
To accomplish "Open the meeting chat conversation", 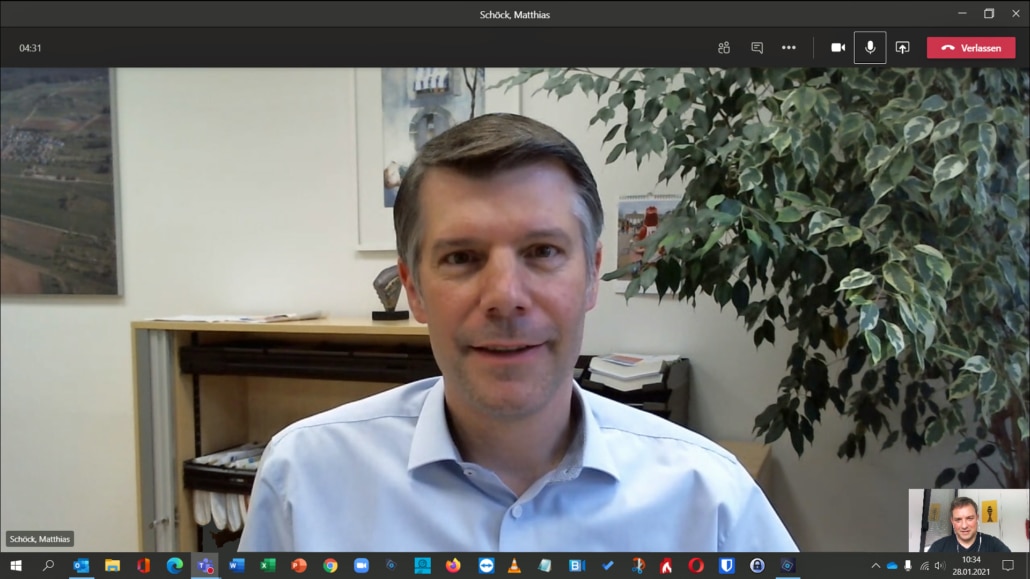I will point(757,47).
